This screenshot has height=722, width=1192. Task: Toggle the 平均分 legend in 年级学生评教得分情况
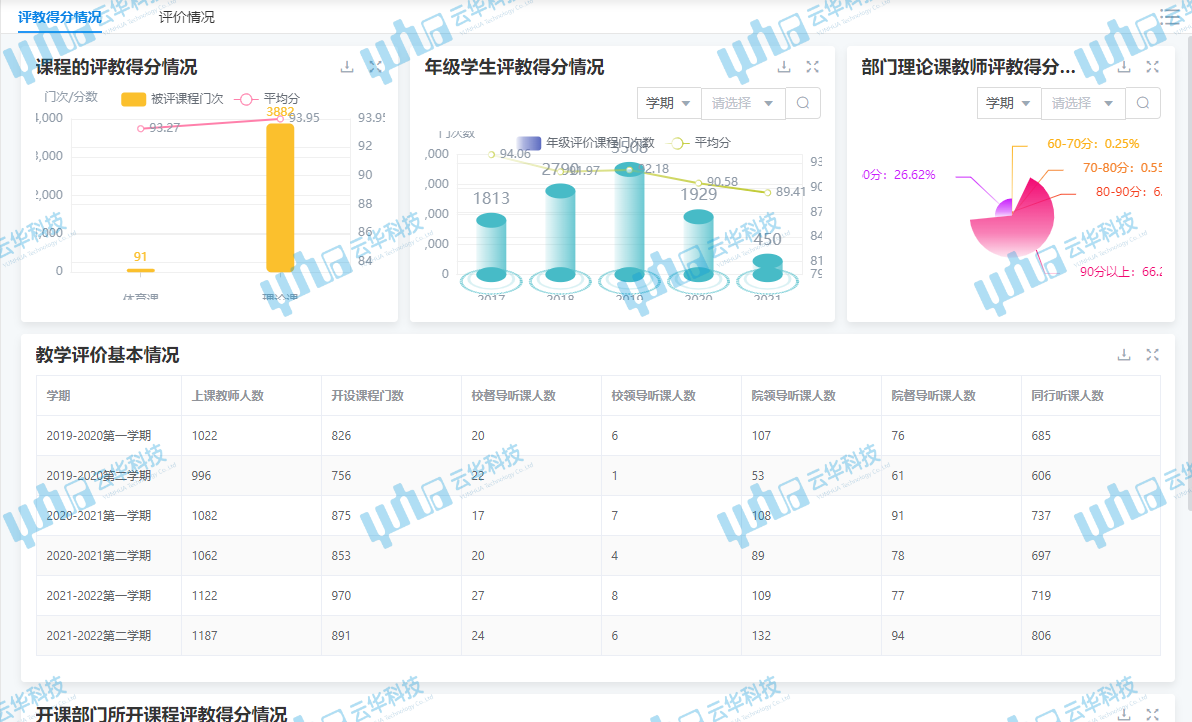(699, 143)
